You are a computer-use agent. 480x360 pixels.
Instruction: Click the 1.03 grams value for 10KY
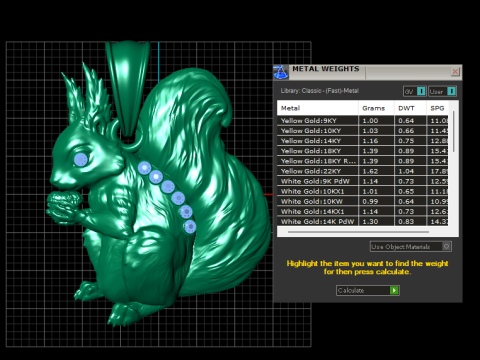[x=370, y=131]
